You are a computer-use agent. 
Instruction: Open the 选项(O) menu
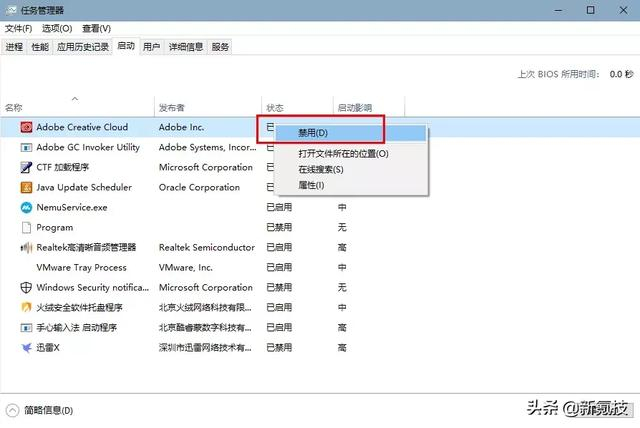[x=57, y=29]
